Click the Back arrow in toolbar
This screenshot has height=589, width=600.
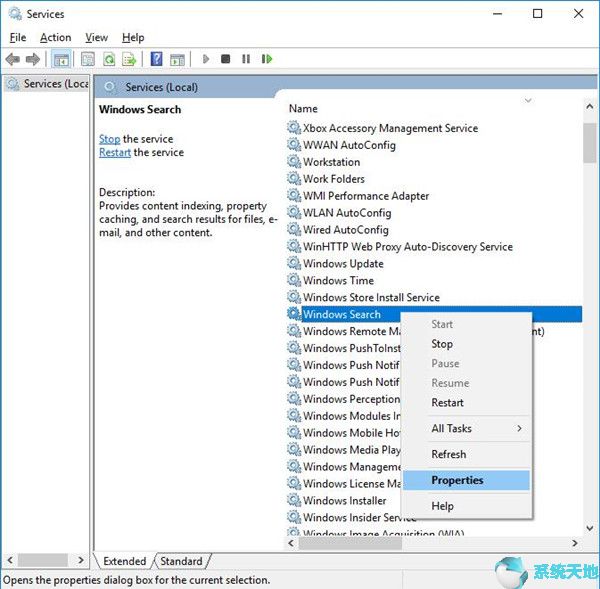[x=13, y=59]
